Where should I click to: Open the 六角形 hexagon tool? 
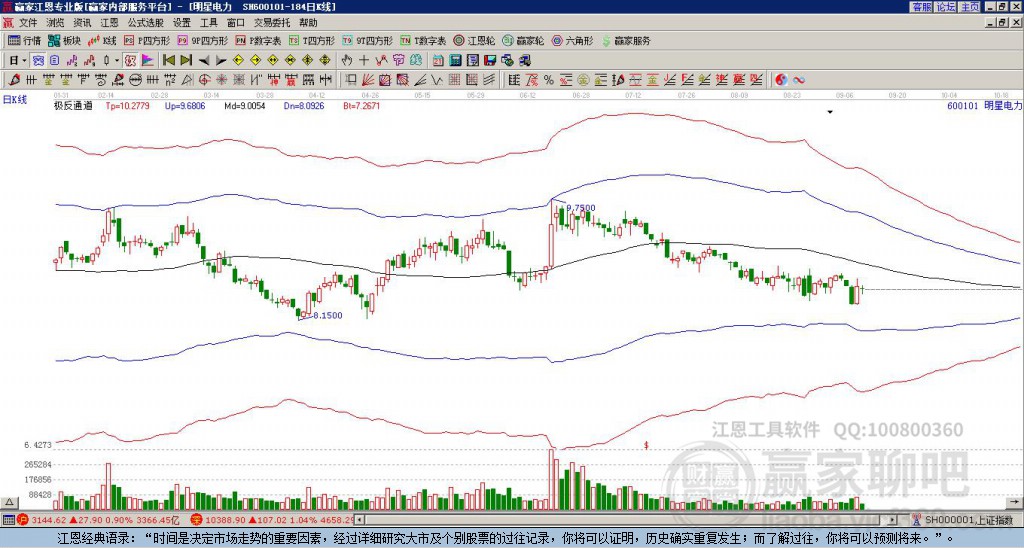573,40
